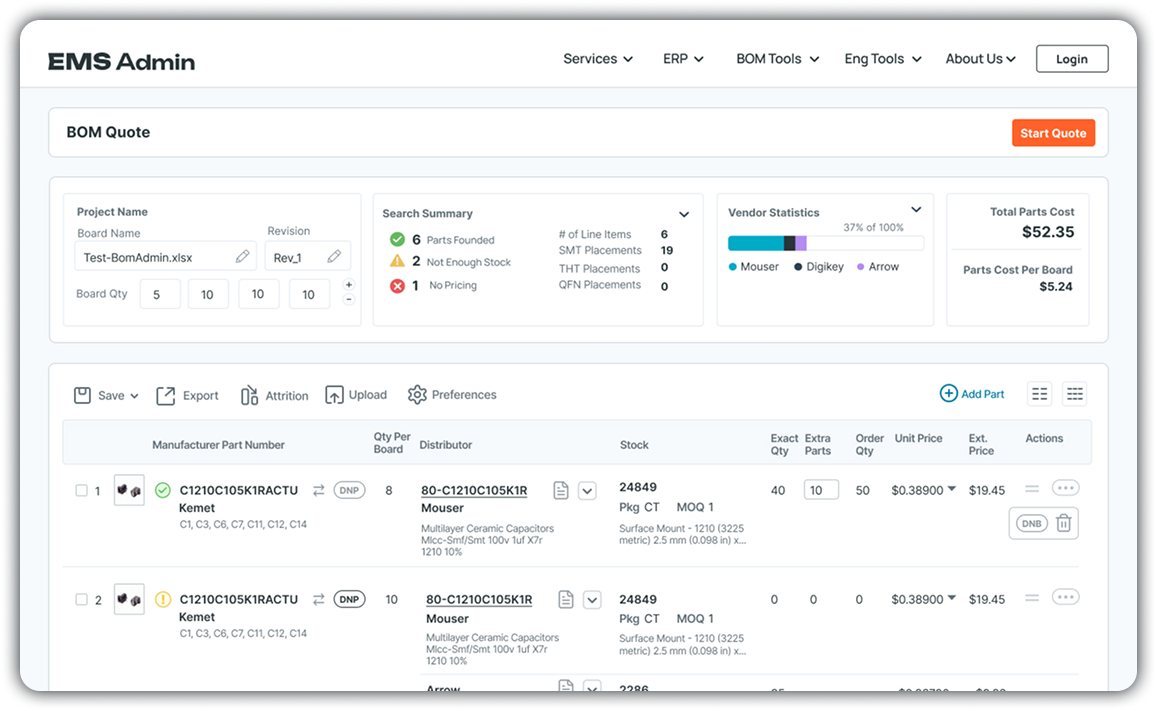Click the trash delete icon in row 1
This screenshot has height=711, width=1157.
pyautogui.click(x=1064, y=523)
